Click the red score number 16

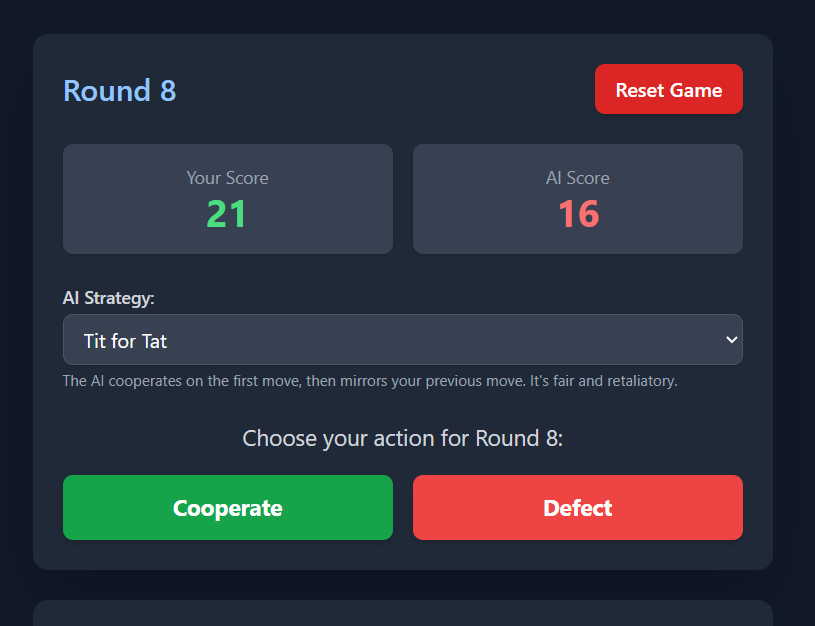coord(578,215)
